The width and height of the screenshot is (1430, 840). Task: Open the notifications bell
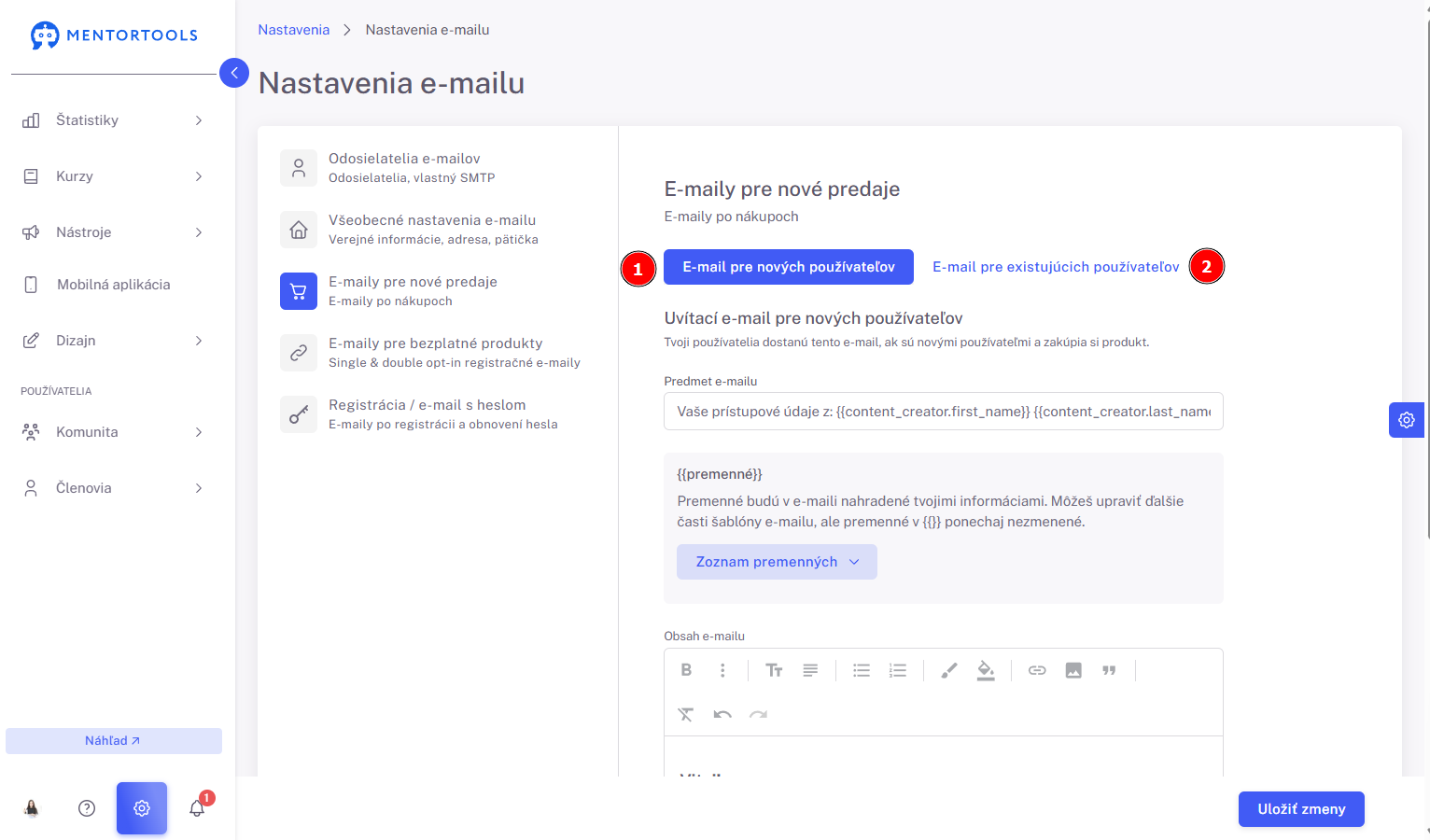click(197, 808)
